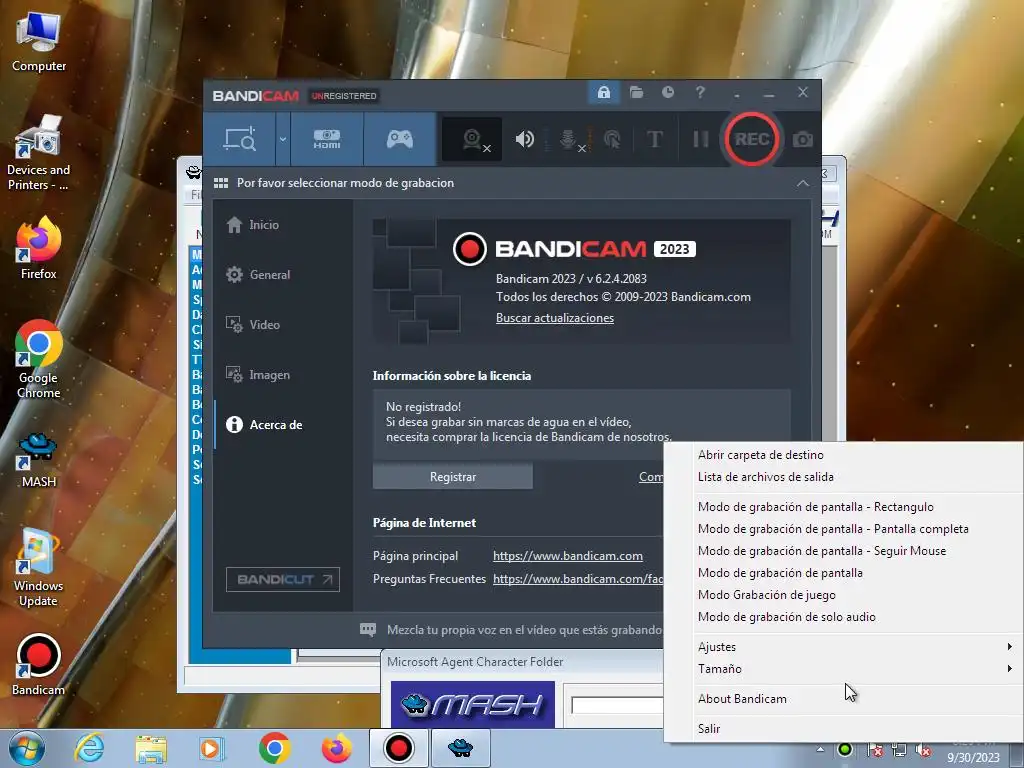Image resolution: width=1024 pixels, height=768 pixels.
Task: Toggle the text overlay T icon
Action: [654, 139]
